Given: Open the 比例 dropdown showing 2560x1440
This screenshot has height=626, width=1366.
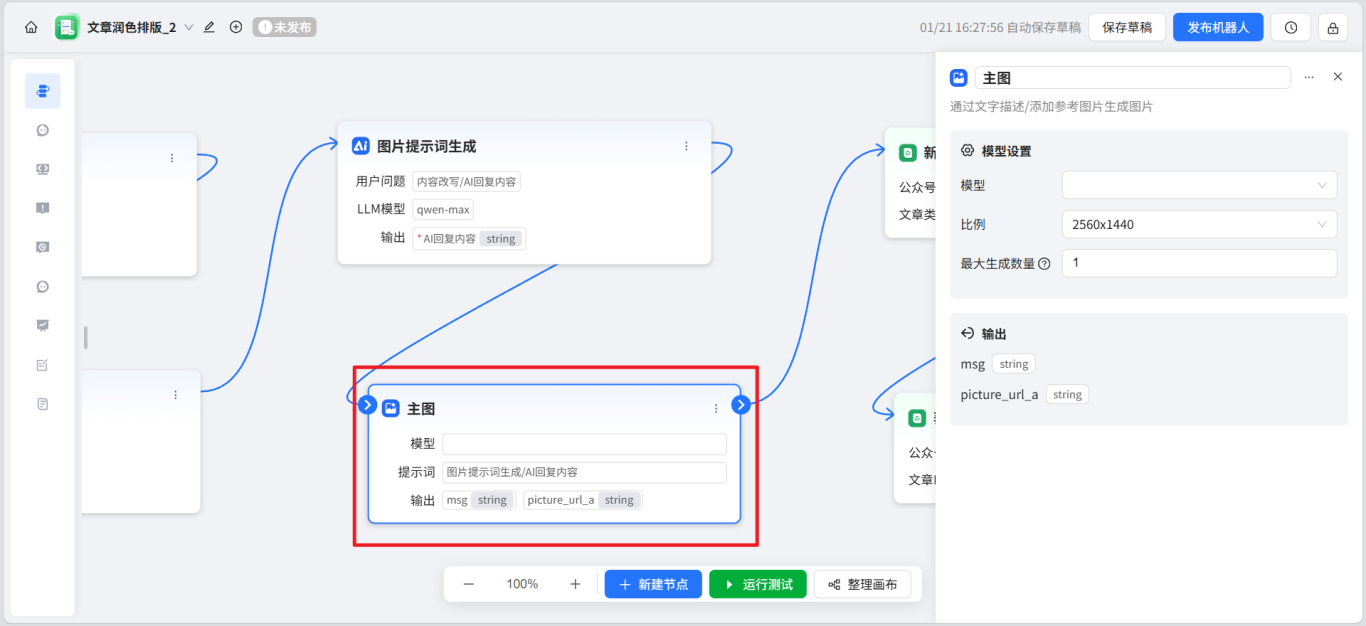Looking at the screenshot, I should (1196, 224).
